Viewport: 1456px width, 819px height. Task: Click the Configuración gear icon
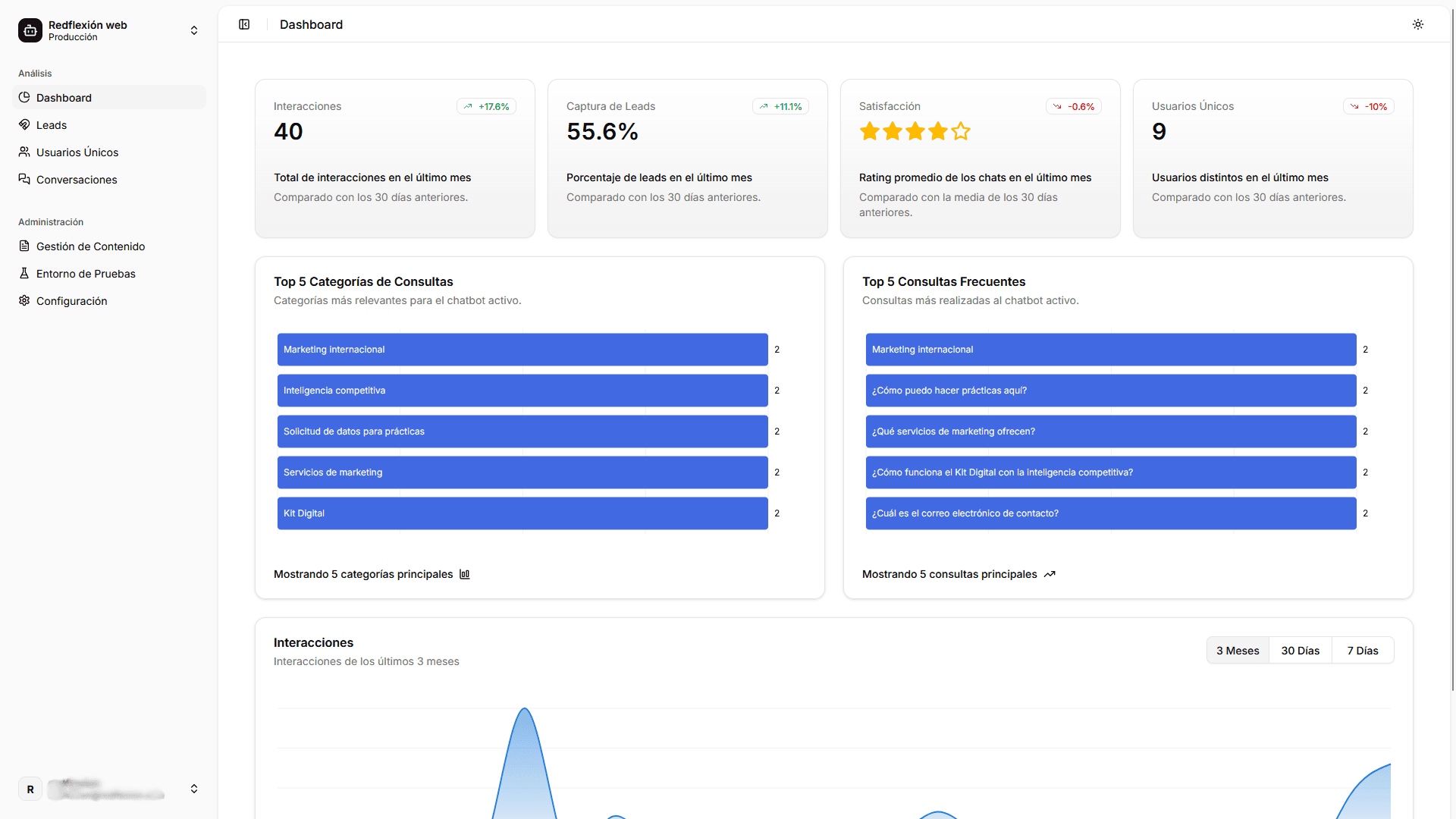(24, 300)
